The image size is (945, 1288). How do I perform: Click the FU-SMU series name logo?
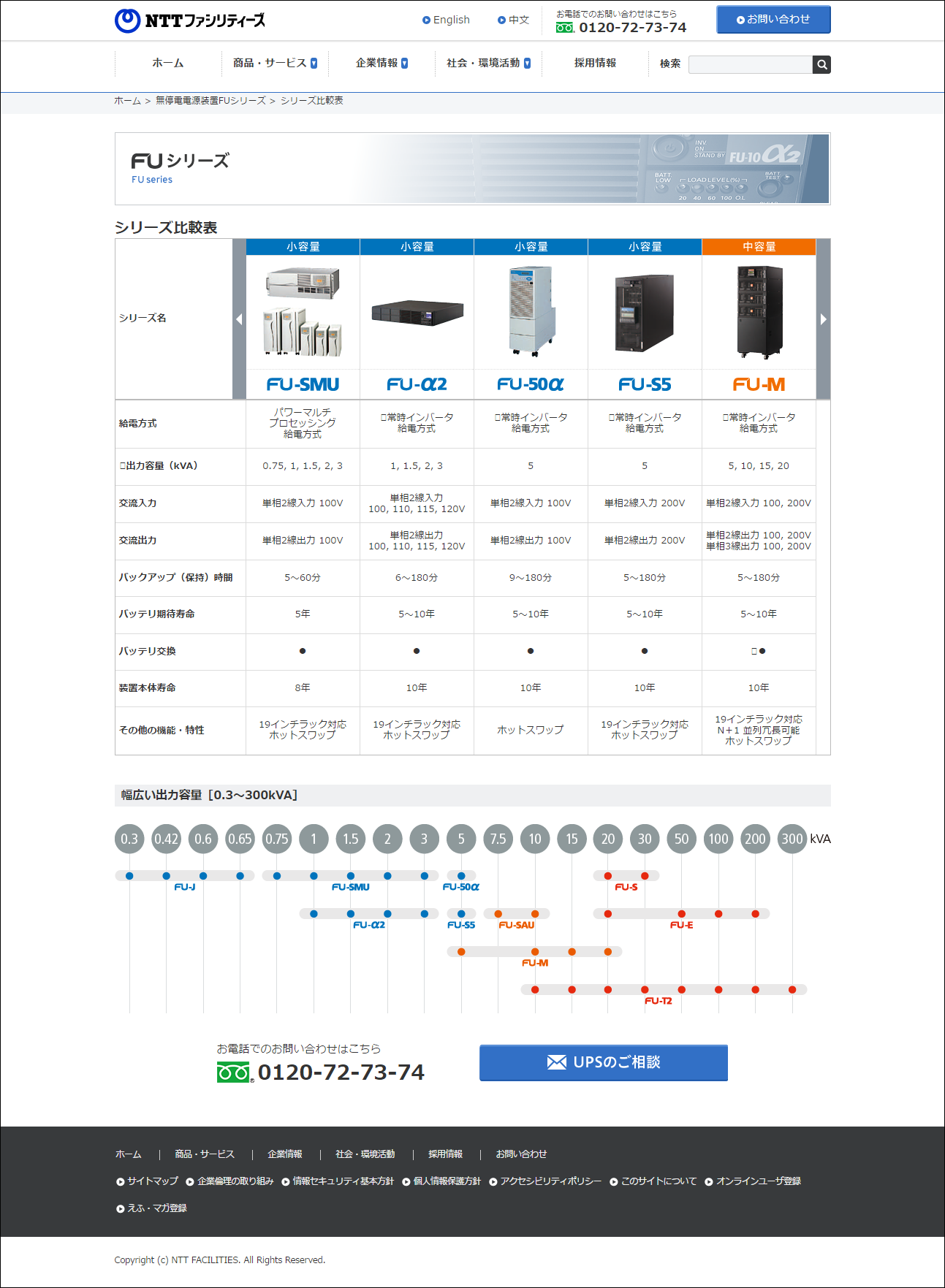(x=303, y=384)
